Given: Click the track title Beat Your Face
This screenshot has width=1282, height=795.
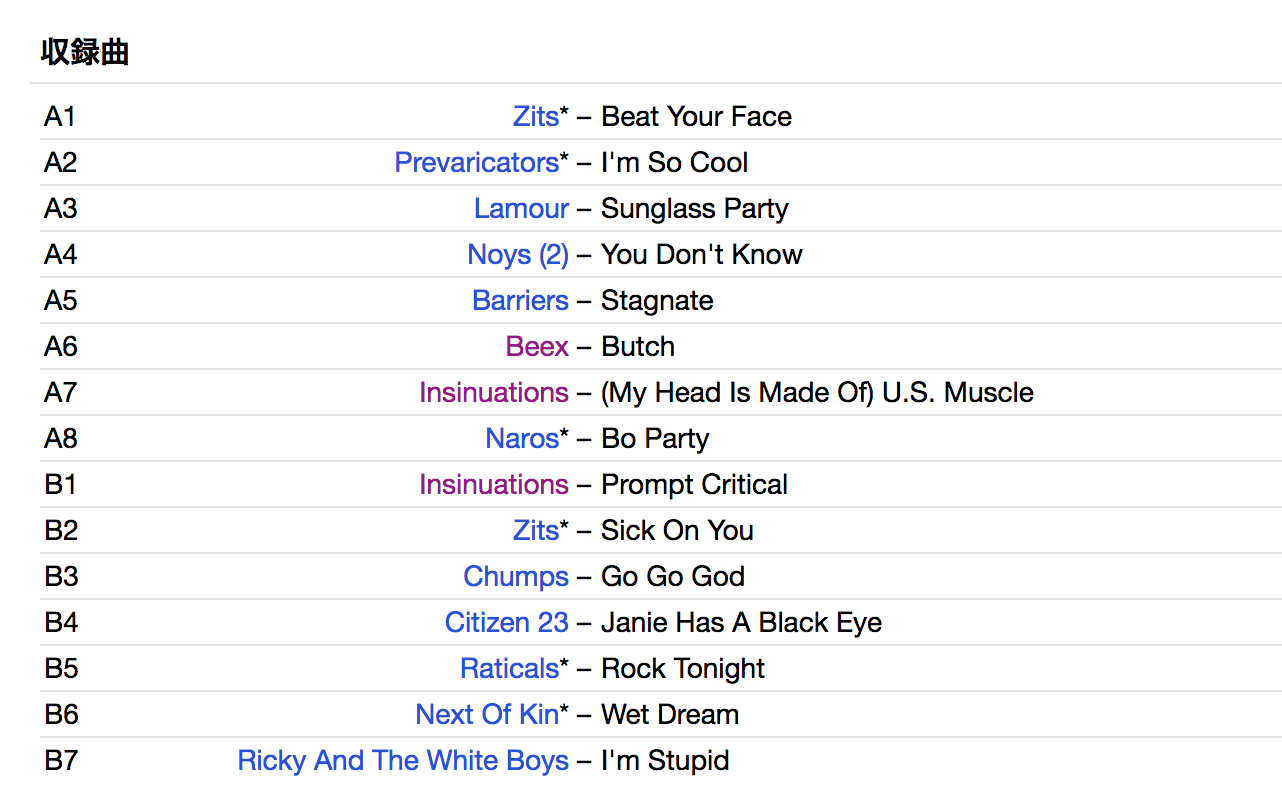Looking at the screenshot, I should (696, 117).
